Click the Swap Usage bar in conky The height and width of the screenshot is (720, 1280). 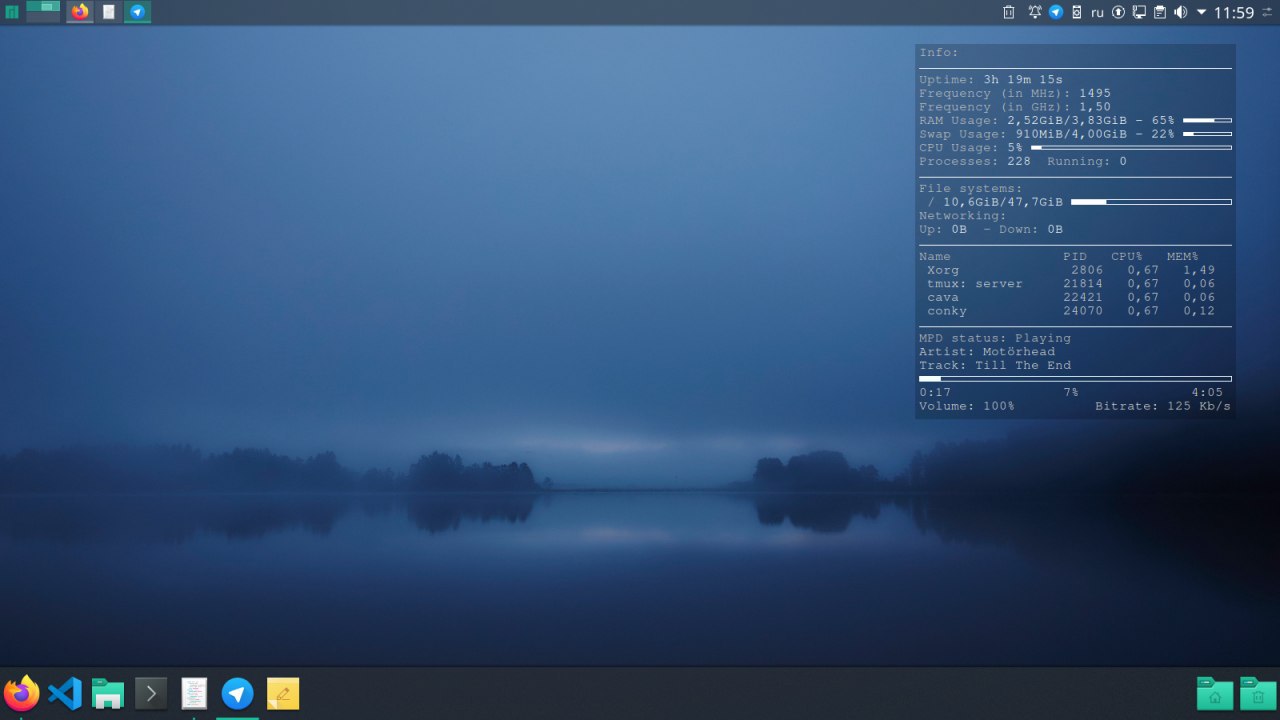point(1207,134)
